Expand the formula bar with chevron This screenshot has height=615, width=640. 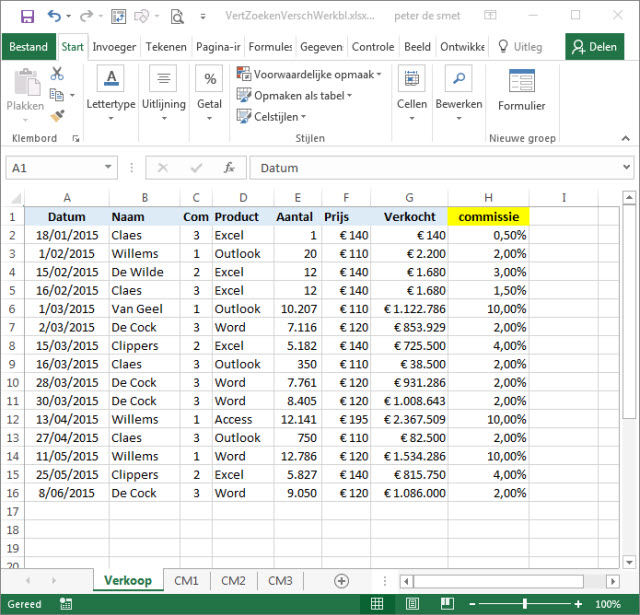click(x=627, y=167)
